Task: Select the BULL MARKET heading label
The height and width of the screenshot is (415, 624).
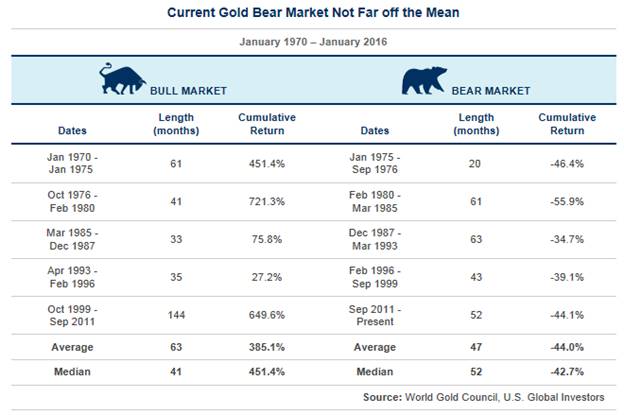Action: (x=188, y=90)
